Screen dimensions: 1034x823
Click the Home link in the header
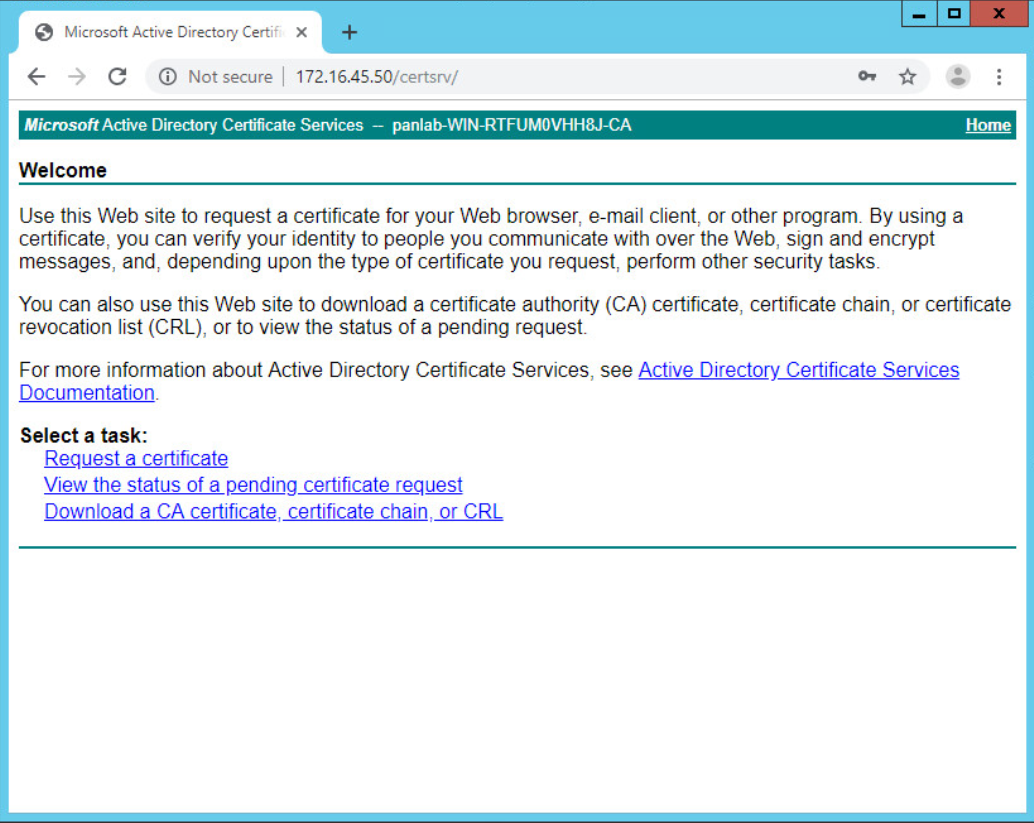click(x=988, y=125)
